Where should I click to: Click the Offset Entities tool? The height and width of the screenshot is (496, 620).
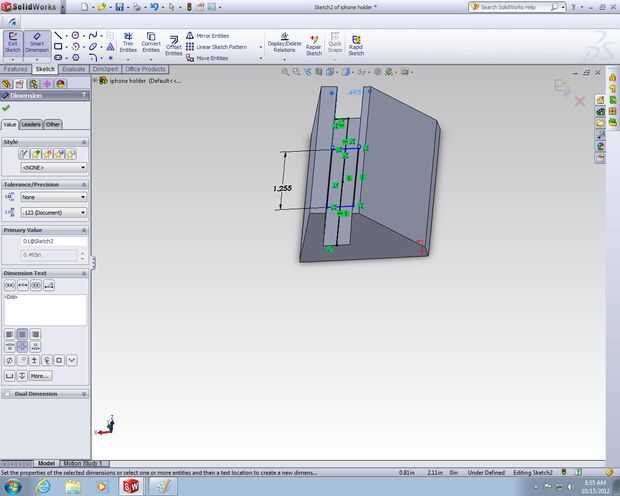[173, 45]
